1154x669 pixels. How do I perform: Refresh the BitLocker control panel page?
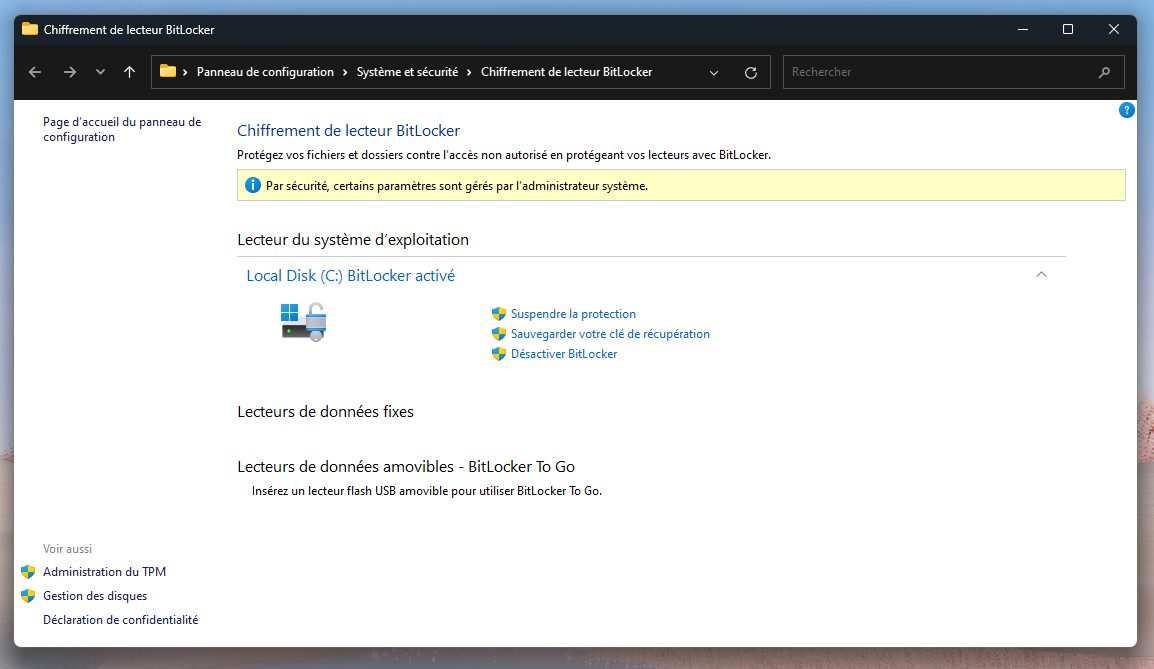point(751,72)
